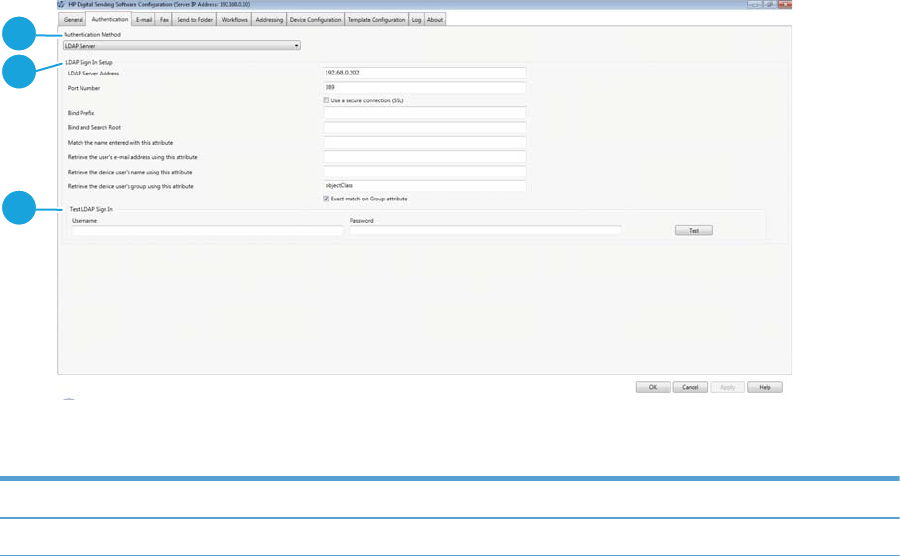
Task: Click the Cancel button
Action: [x=690, y=387]
